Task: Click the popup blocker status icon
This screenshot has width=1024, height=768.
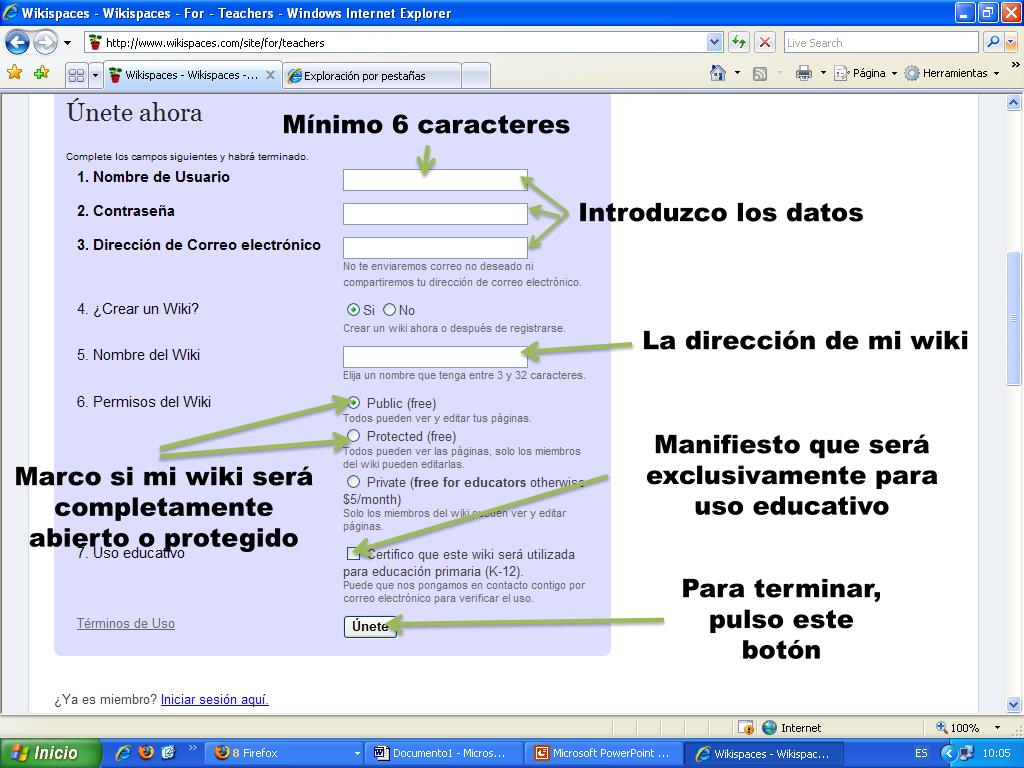Action: click(x=746, y=728)
